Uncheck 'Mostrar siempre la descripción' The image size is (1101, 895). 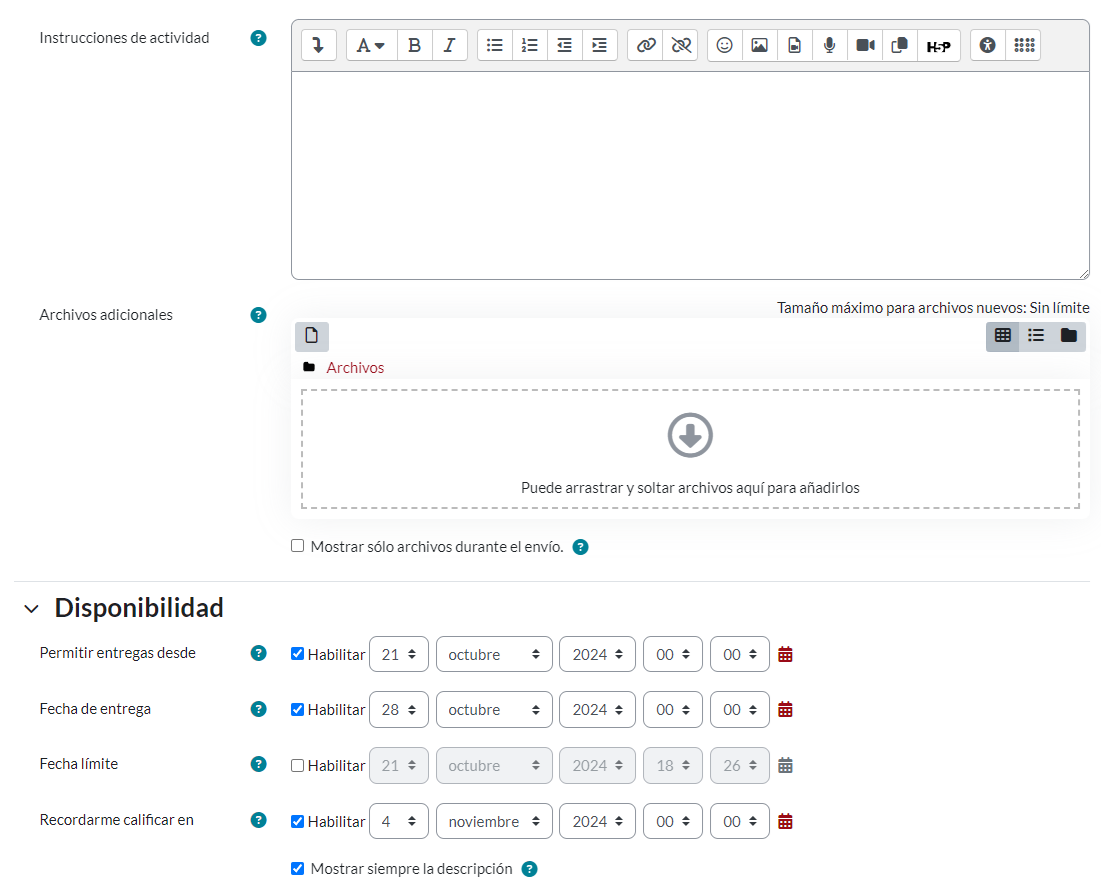tap(297, 868)
